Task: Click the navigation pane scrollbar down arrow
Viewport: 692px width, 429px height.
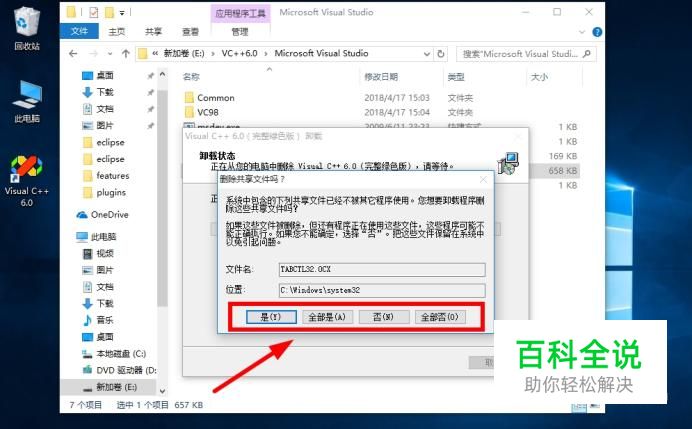Action: 162,391
